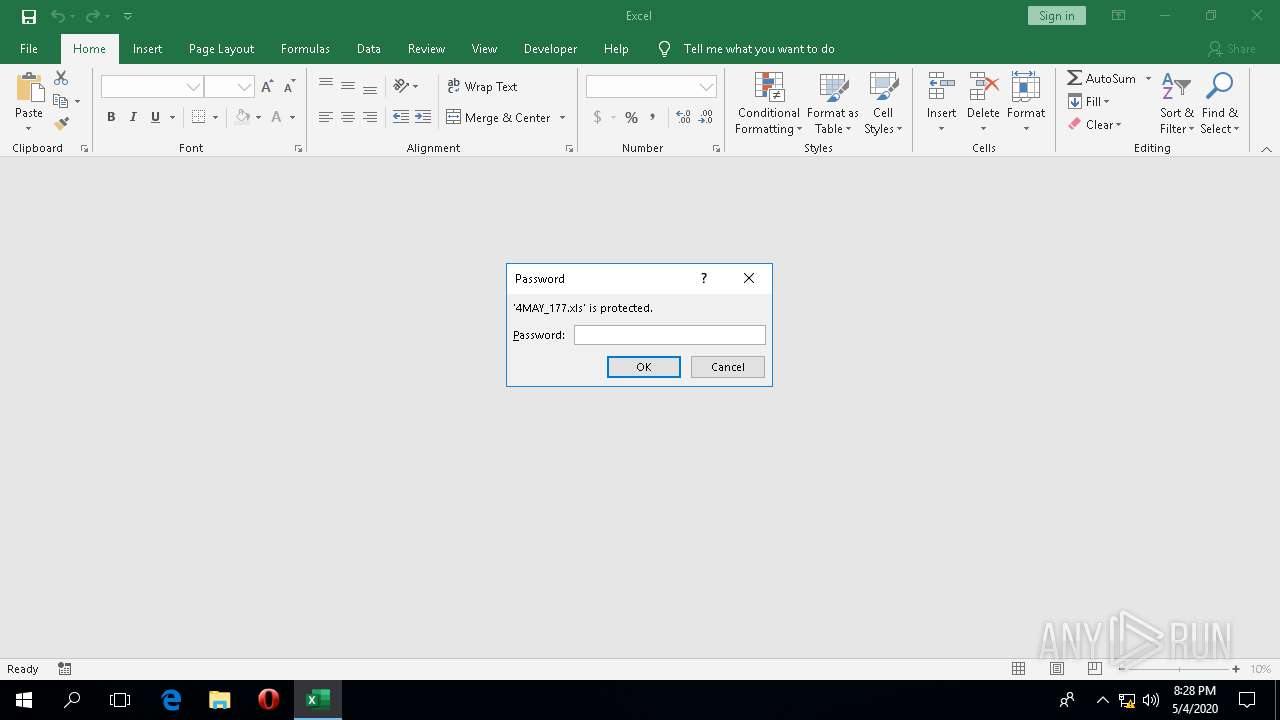Click Comma Style icon
Viewport: 1280px width, 720px height.
click(x=653, y=117)
